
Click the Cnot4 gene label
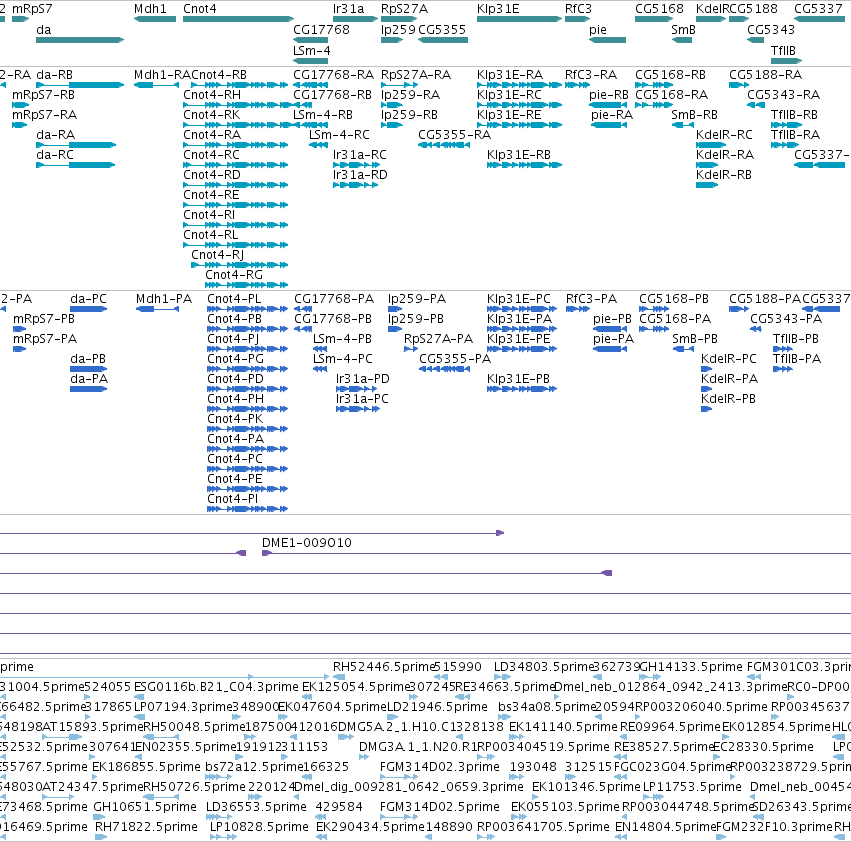200,9
